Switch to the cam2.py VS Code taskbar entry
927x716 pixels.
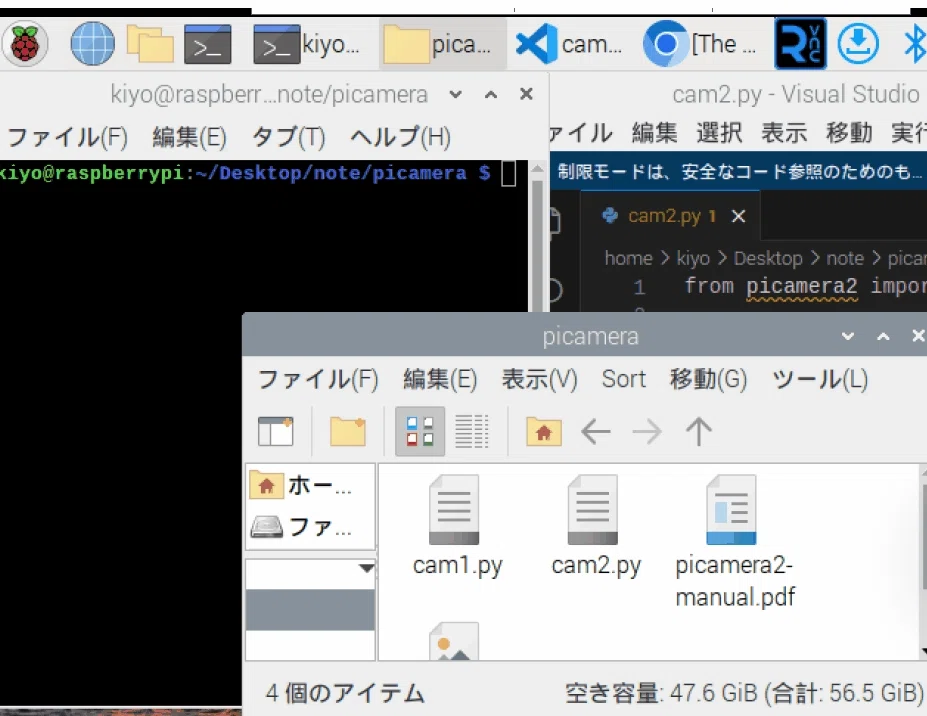point(569,44)
